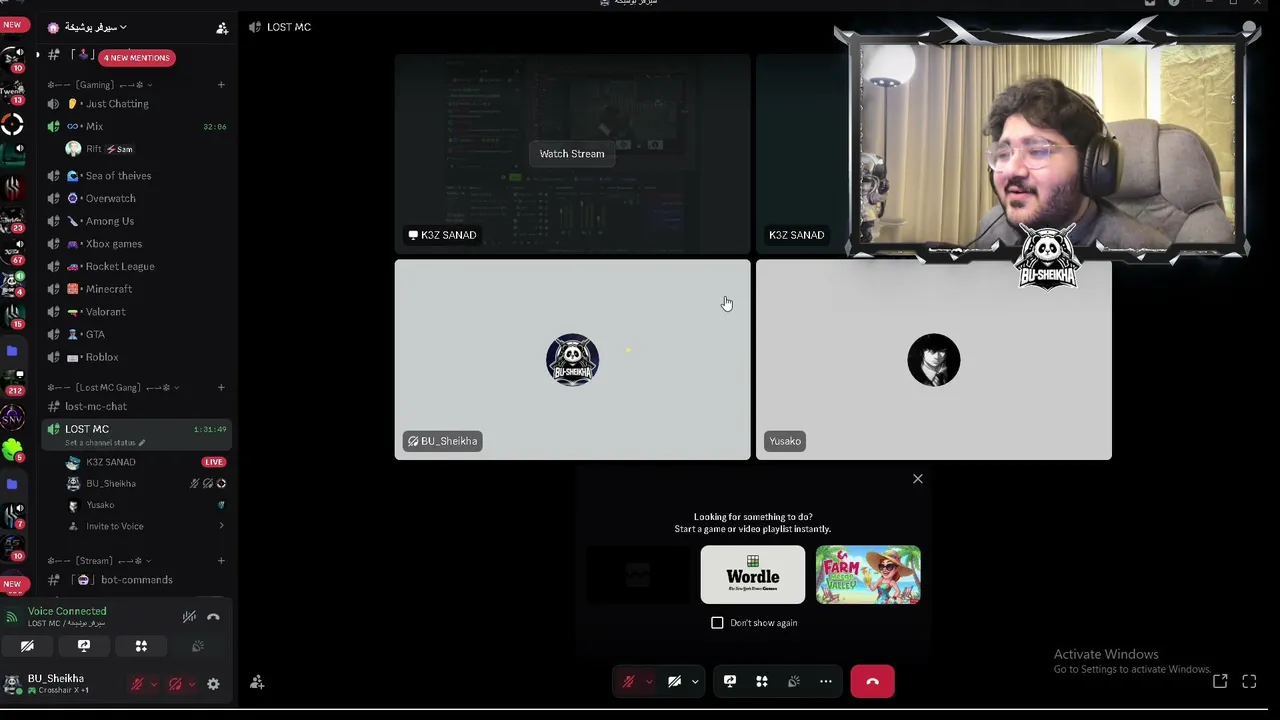Open the soundboard in the sidebar voice panel
Image resolution: width=1280 pixels, height=720 pixels.
198,646
